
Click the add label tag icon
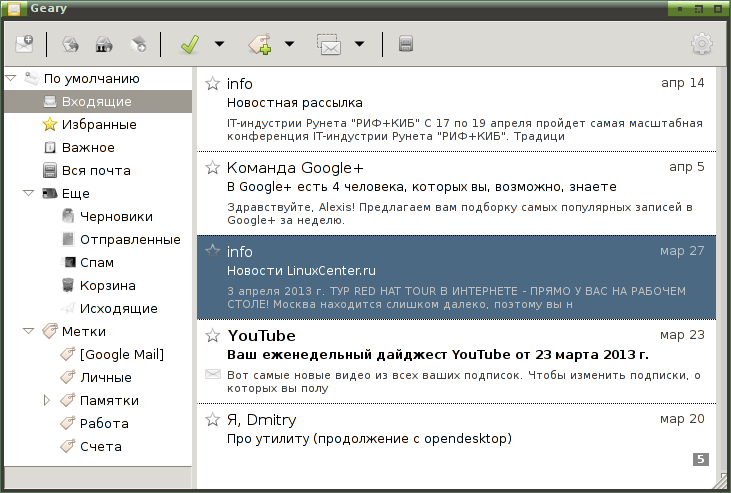tap(260, 44)
